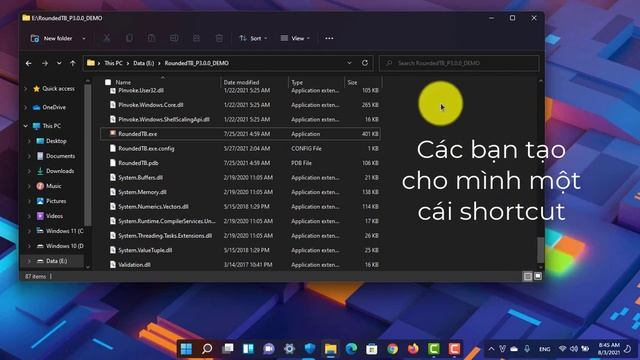Click the Cut scissors icon in toolbar
The image size is (640, 360).
click(107, 38)
